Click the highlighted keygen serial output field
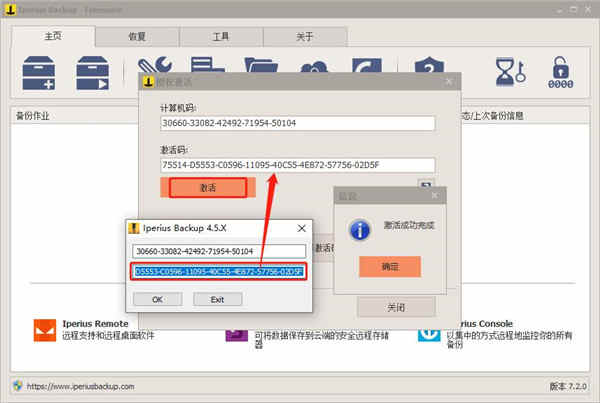Image resolution: width=600 pixels, height=403 pixels. 218,272
